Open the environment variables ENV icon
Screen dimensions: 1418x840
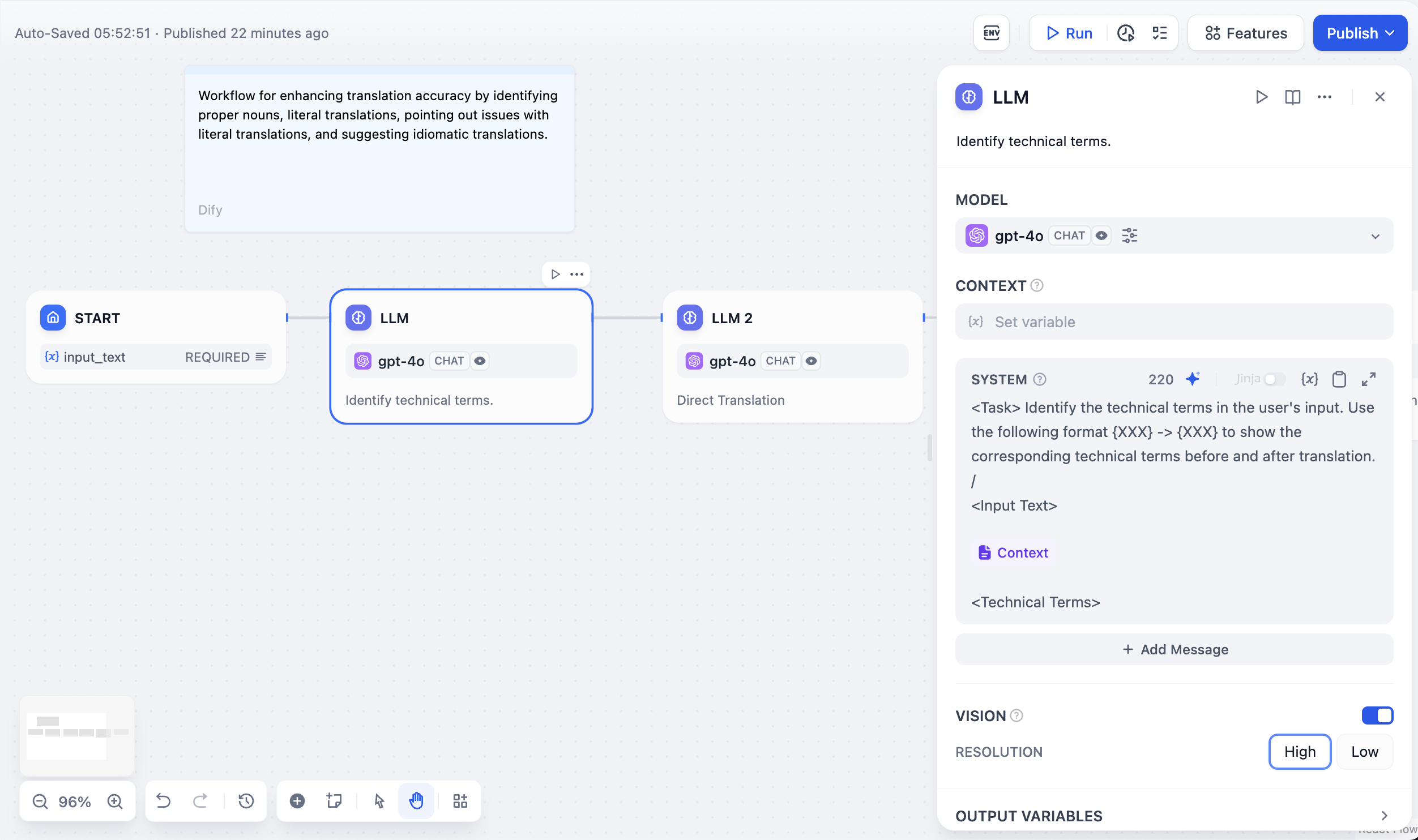point(991,33)
